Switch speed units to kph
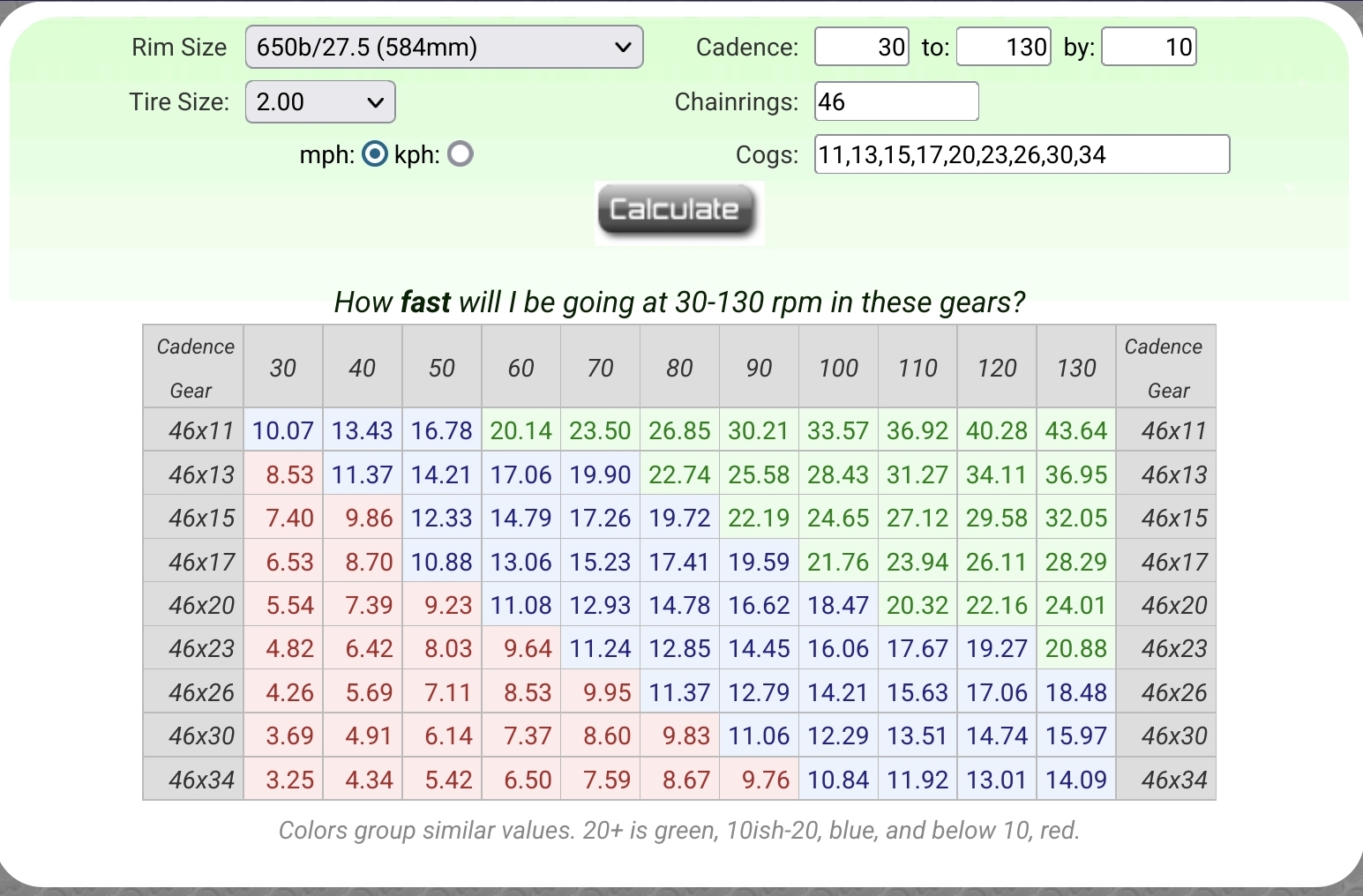 point(461,154)
